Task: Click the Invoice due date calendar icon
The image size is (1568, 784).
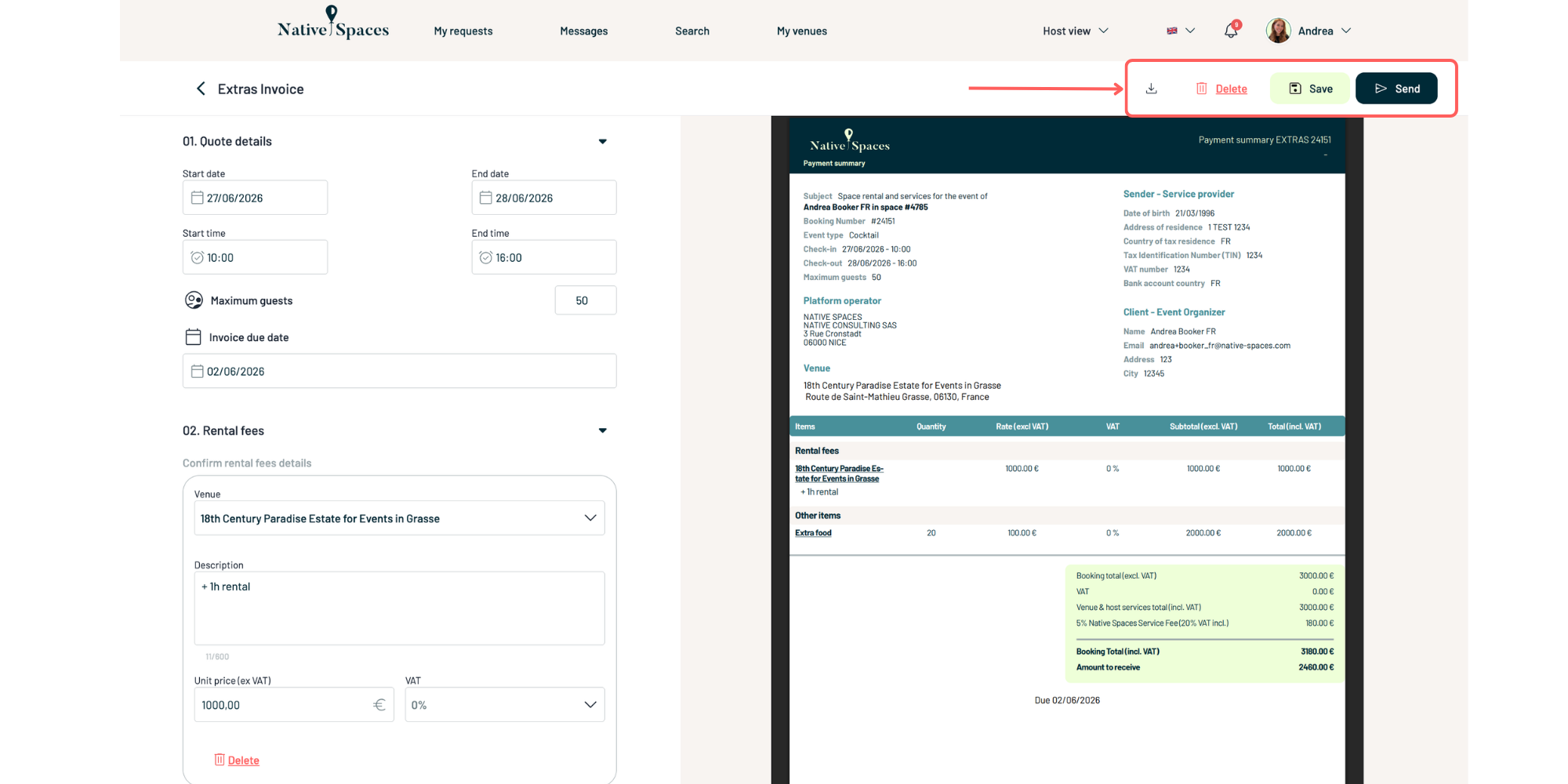Action: tap(193, 337)
